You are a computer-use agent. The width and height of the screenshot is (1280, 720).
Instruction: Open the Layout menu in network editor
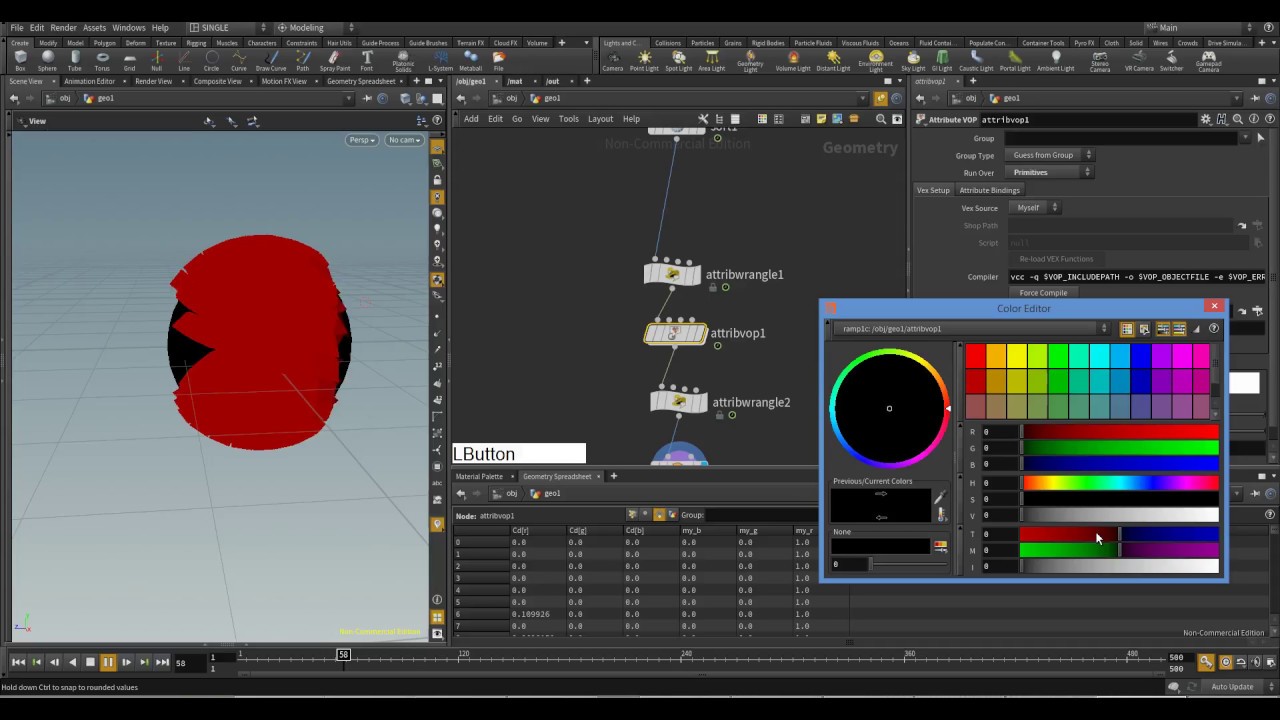(600, 119)
